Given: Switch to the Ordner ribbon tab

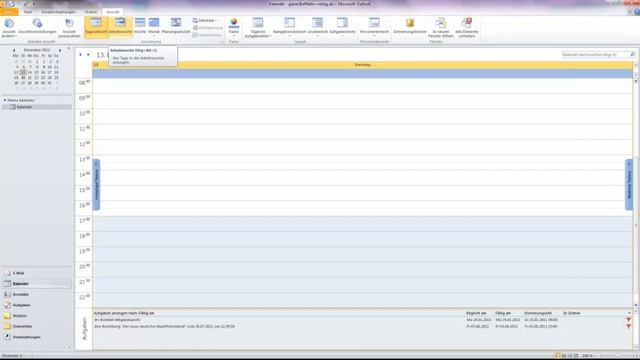Looking at the screenshot, I should click(x=91, y=12).
